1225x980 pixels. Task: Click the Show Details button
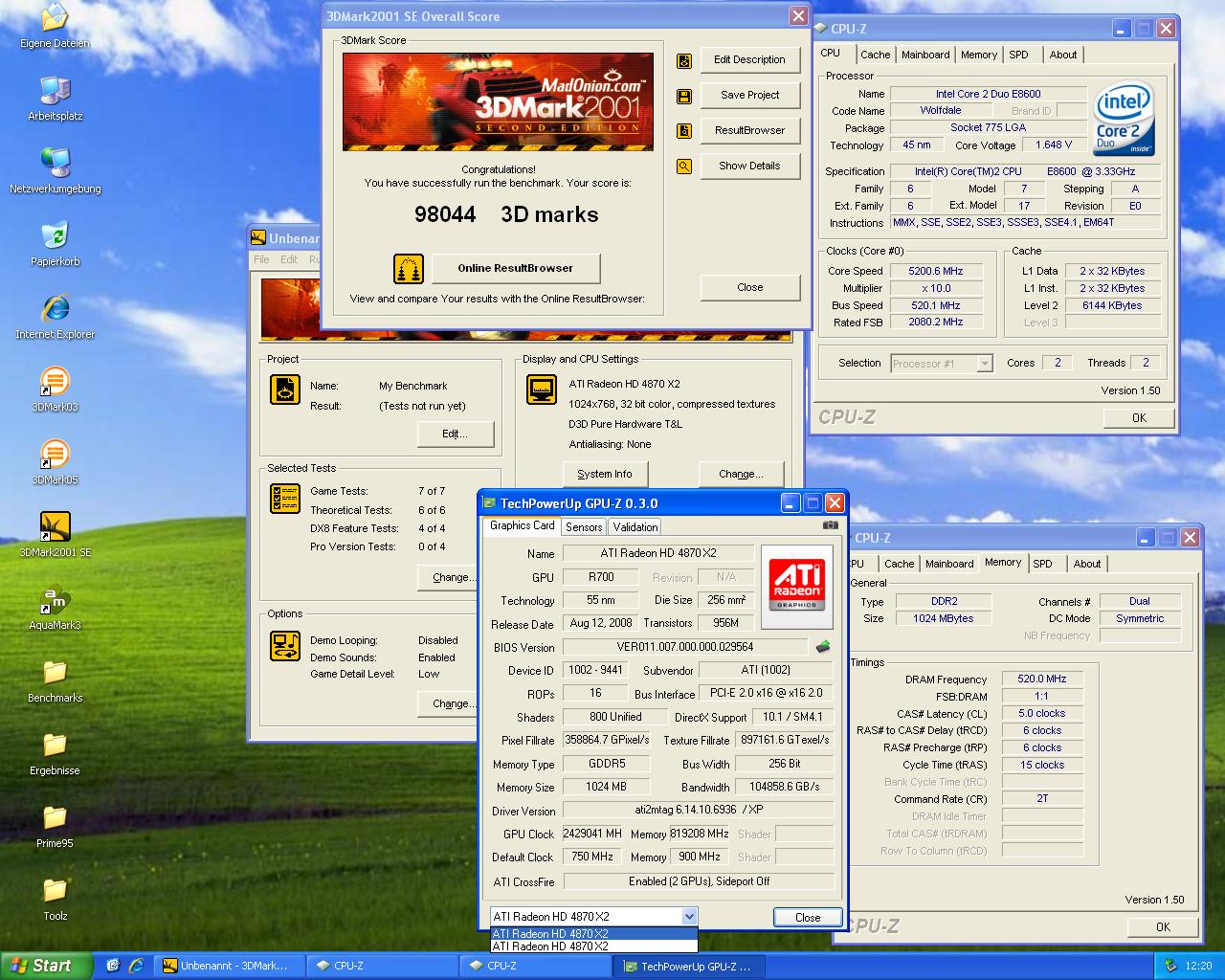(749, 166)
